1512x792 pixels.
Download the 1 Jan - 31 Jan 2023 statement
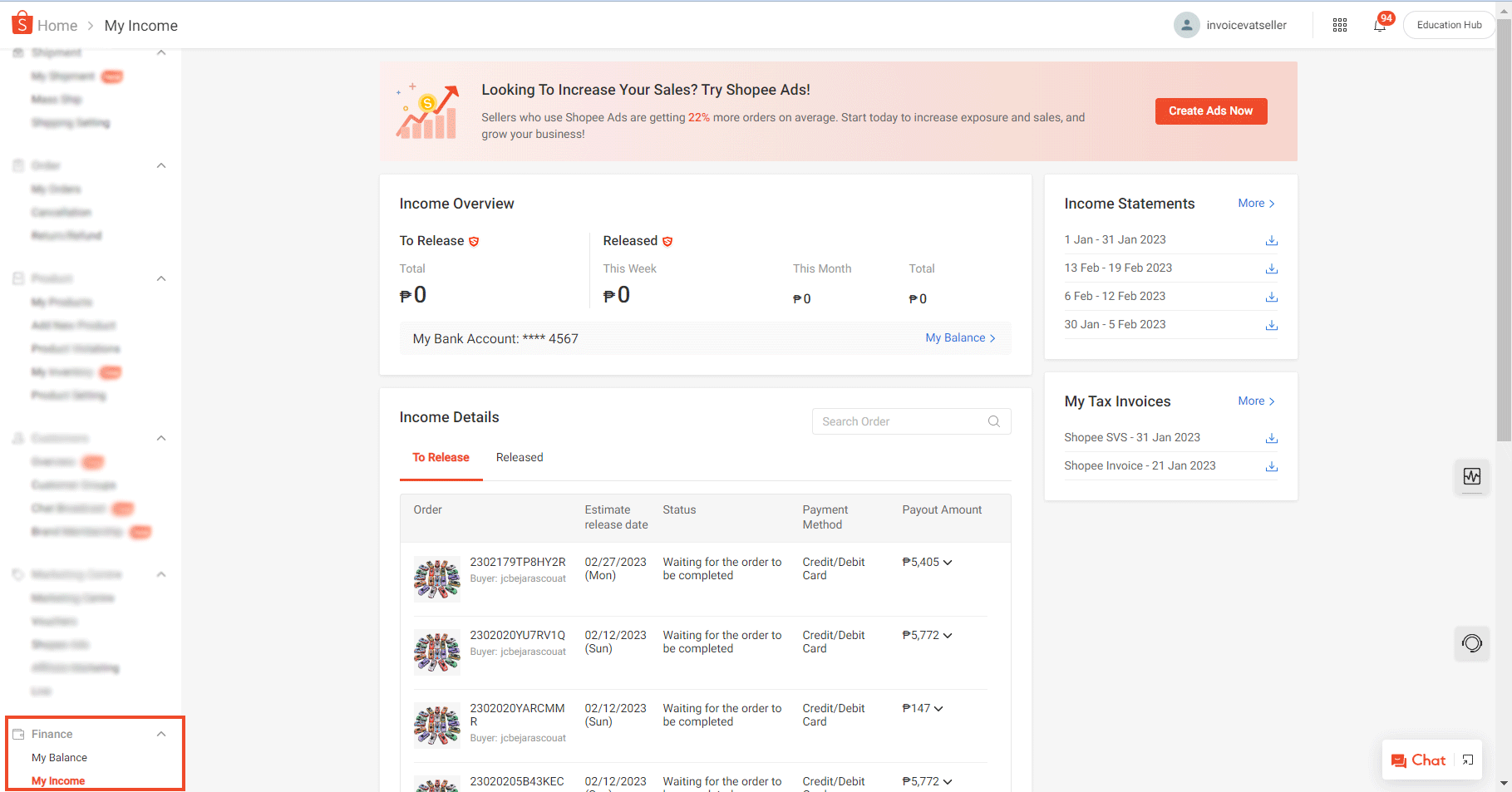click(1271, 240)
